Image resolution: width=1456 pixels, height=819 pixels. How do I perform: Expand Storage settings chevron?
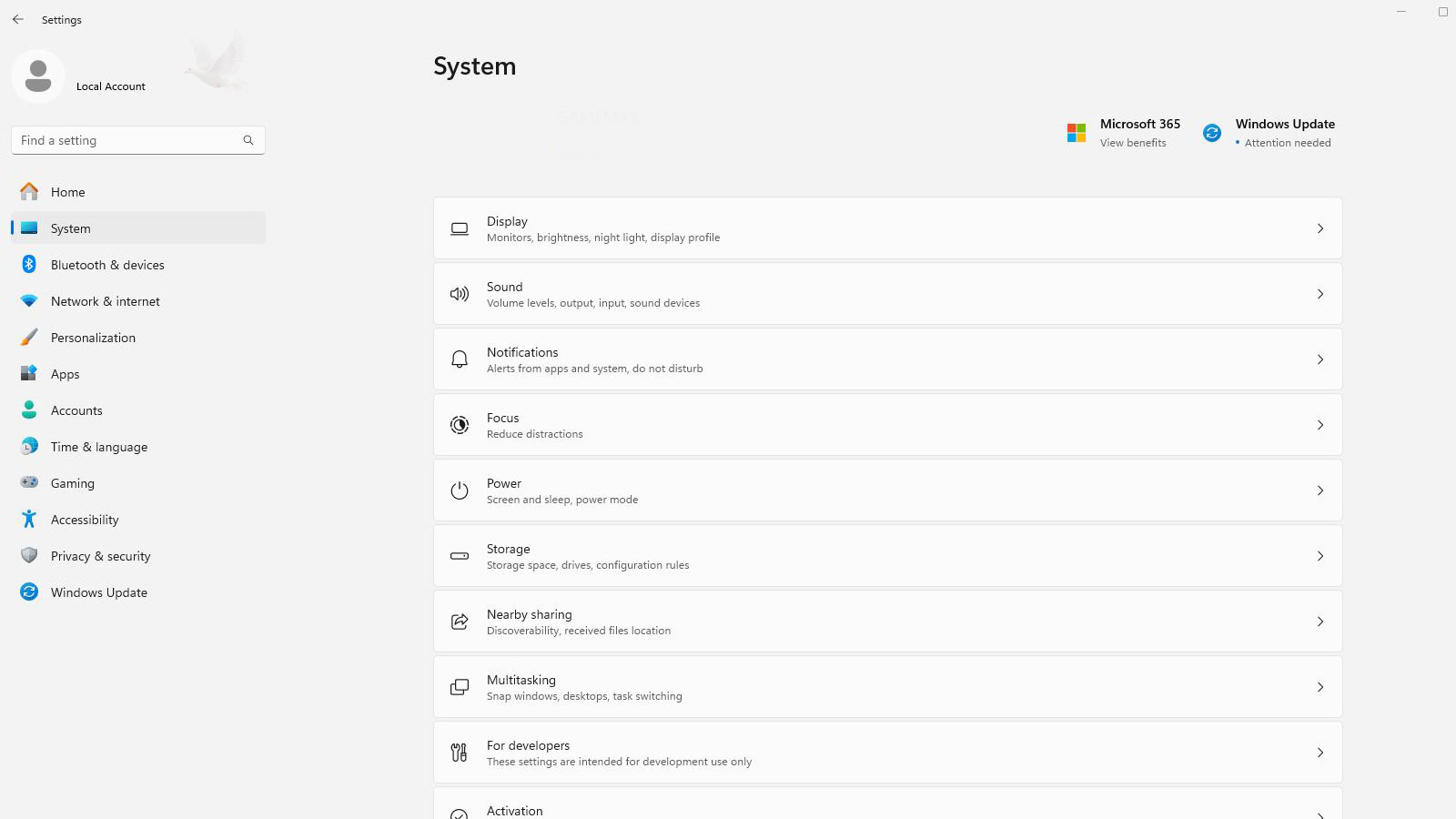[x=1320, y=556]
